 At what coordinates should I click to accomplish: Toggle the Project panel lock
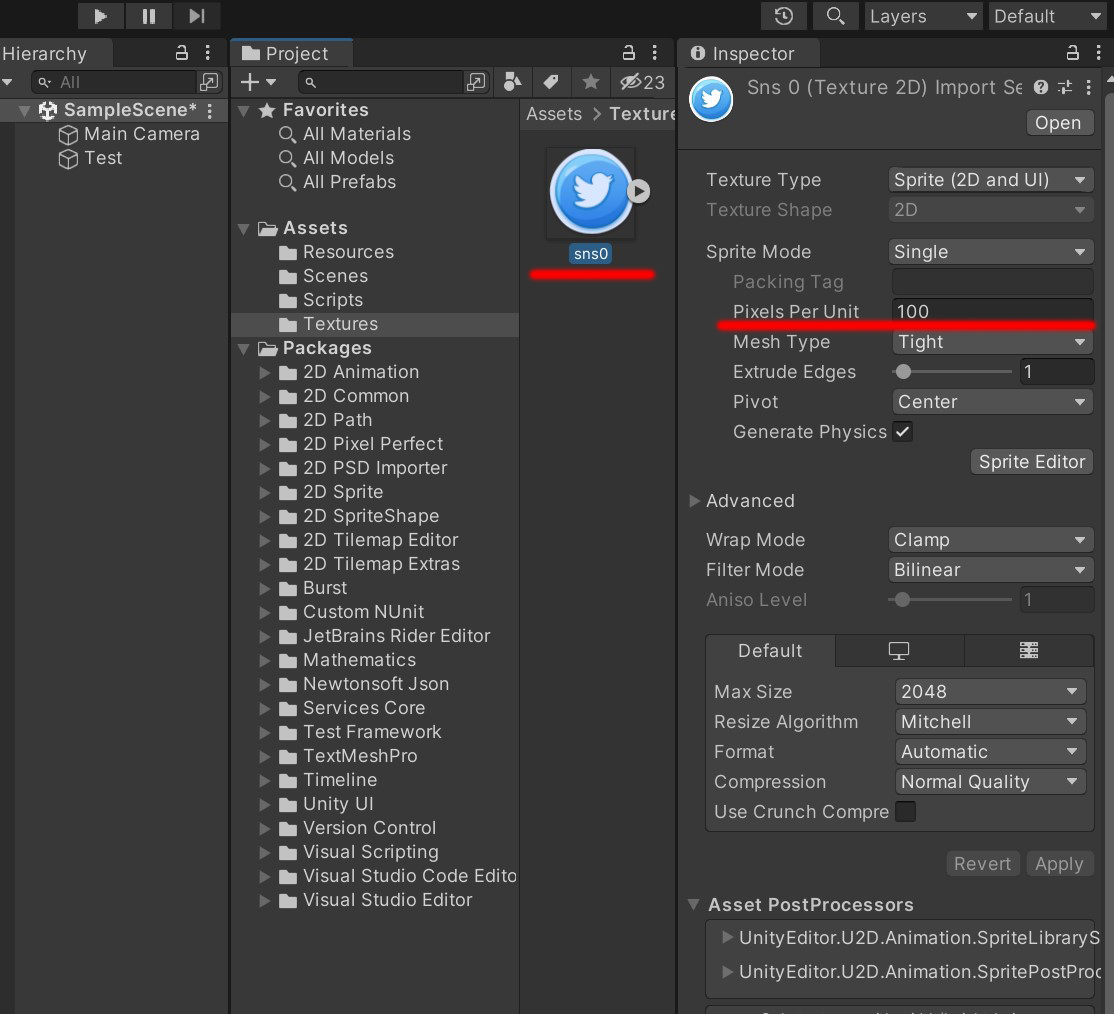pyautogui.click(x=629, y=53)
